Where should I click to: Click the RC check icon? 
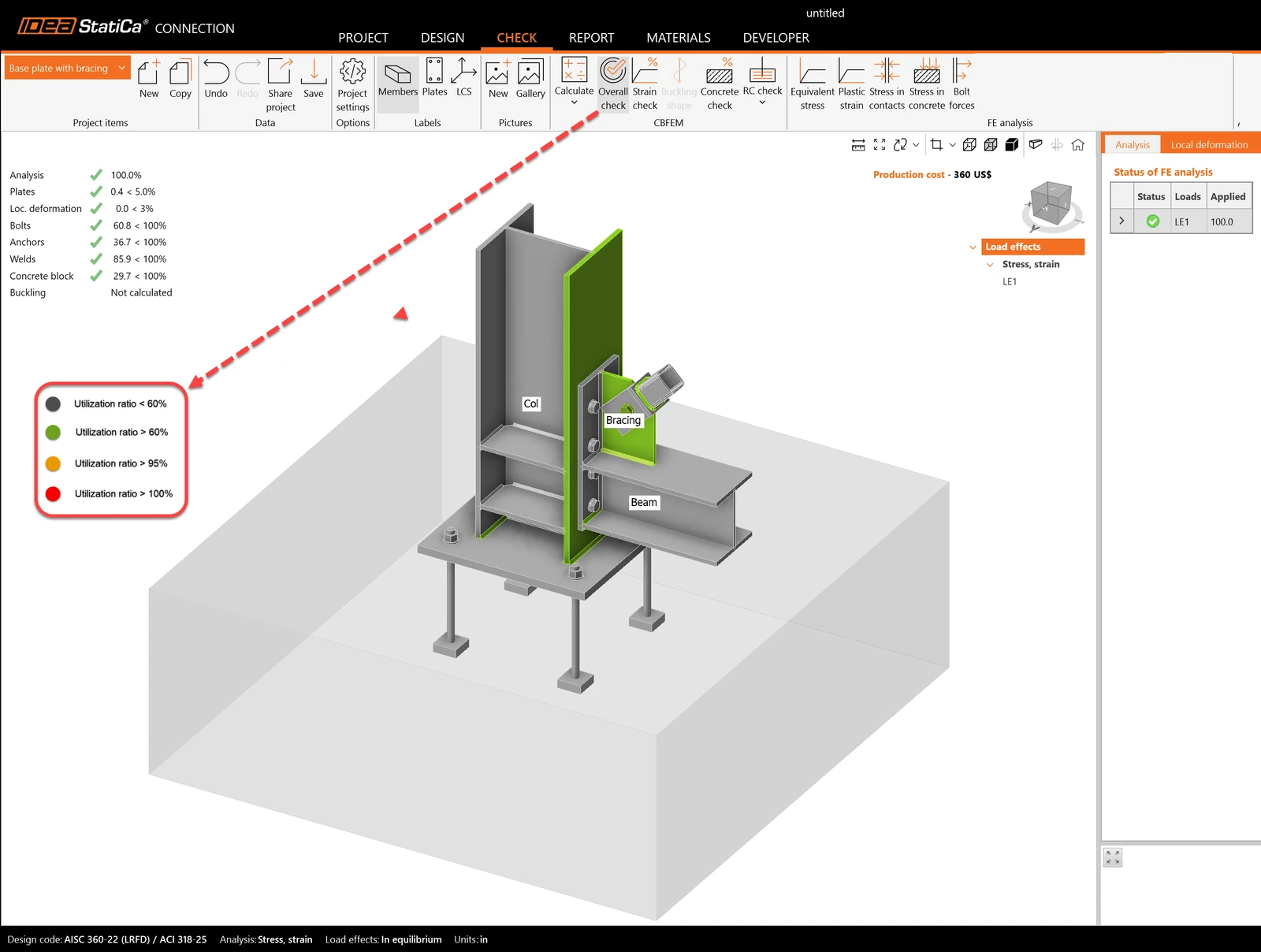pyautogui.click(x=762, y=70)
